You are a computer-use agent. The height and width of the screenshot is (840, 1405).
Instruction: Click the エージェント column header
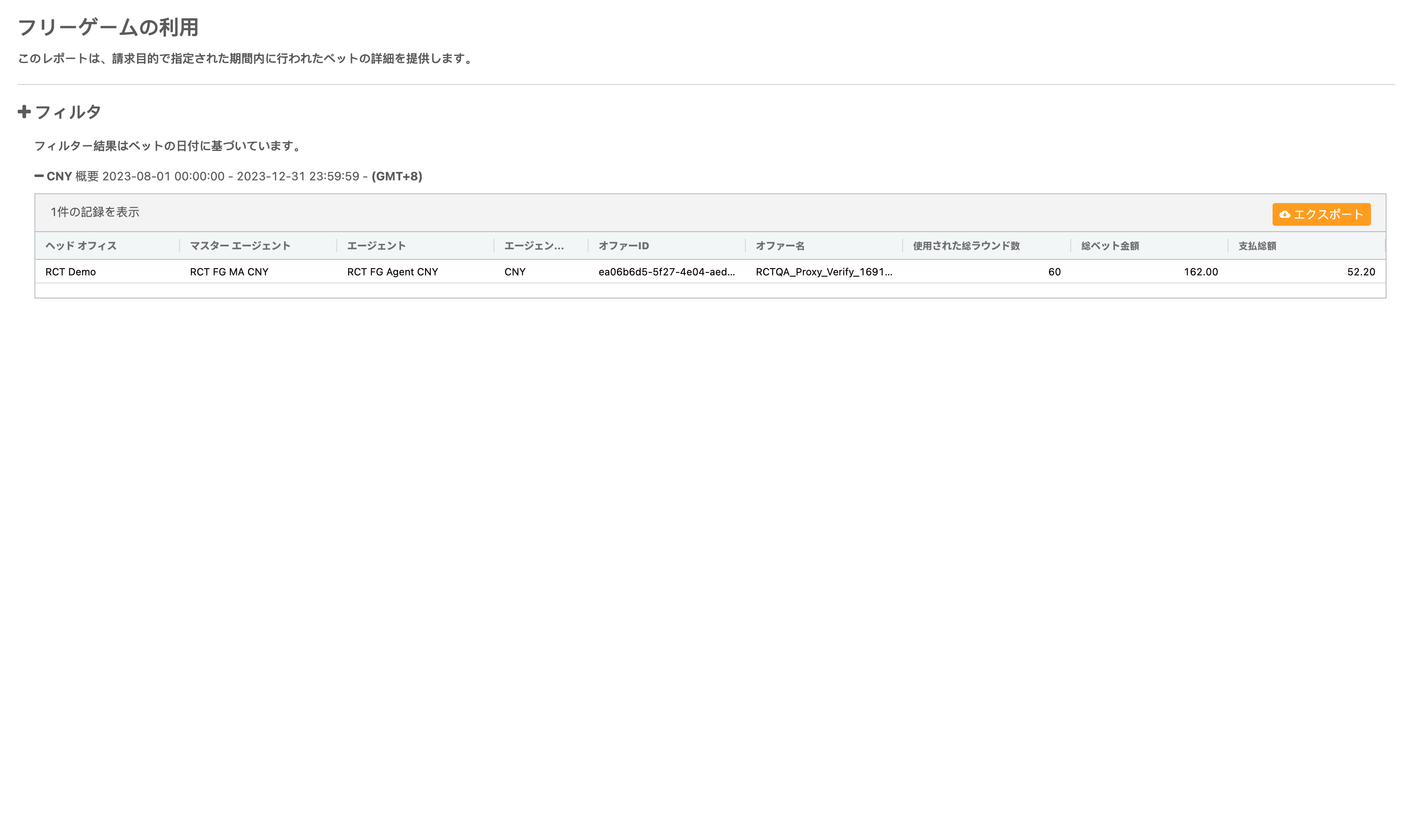[376, 246]
